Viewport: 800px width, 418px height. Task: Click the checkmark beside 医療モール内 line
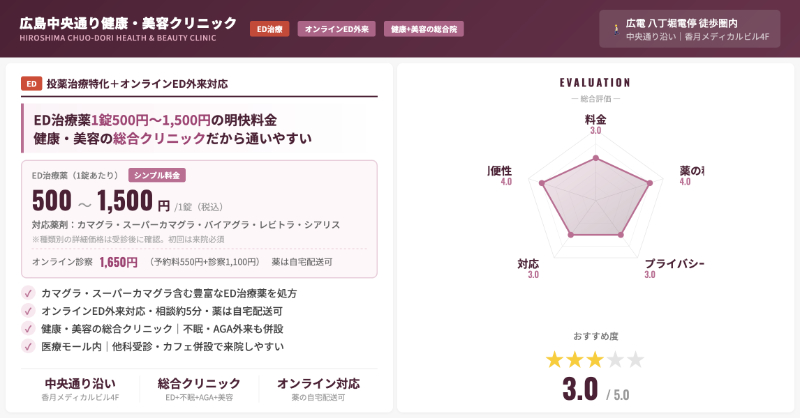(28, 346)
